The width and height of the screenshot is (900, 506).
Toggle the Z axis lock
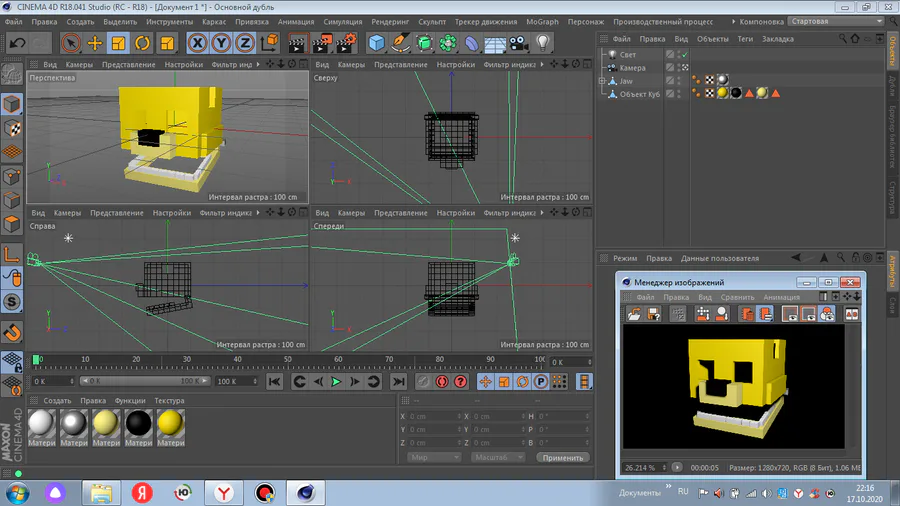coord(244,43)
